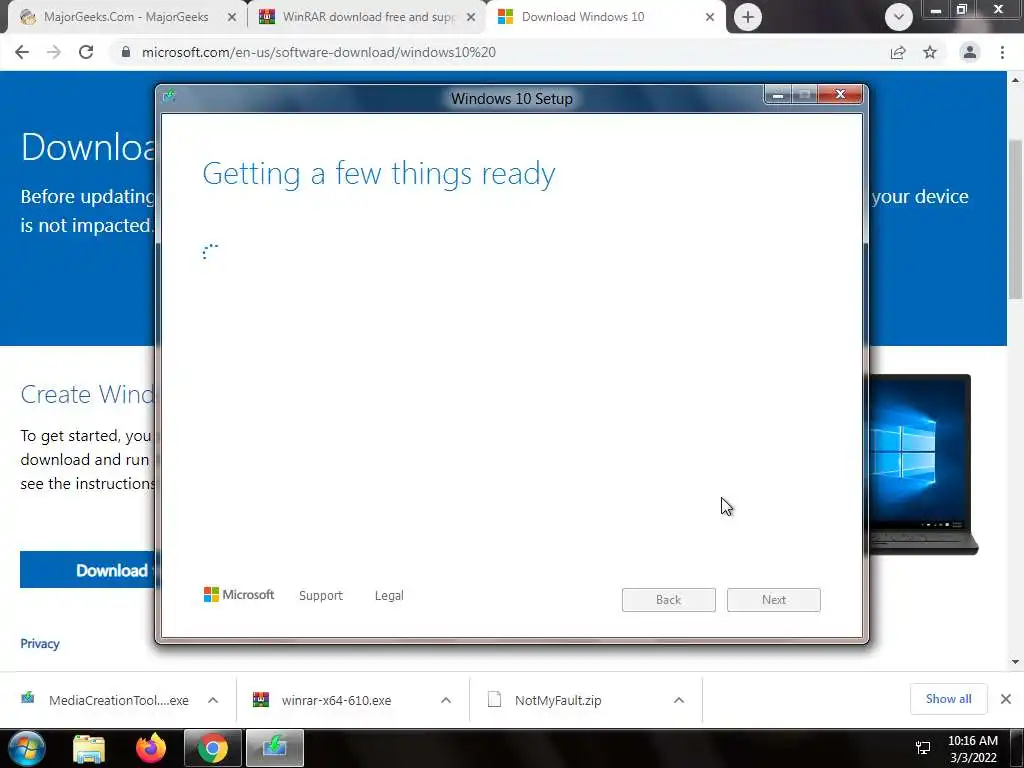The height and width of the screenshot is (768, 1024).
Task: Open the tab search dropdown arrow
Action: click(899, 17)
